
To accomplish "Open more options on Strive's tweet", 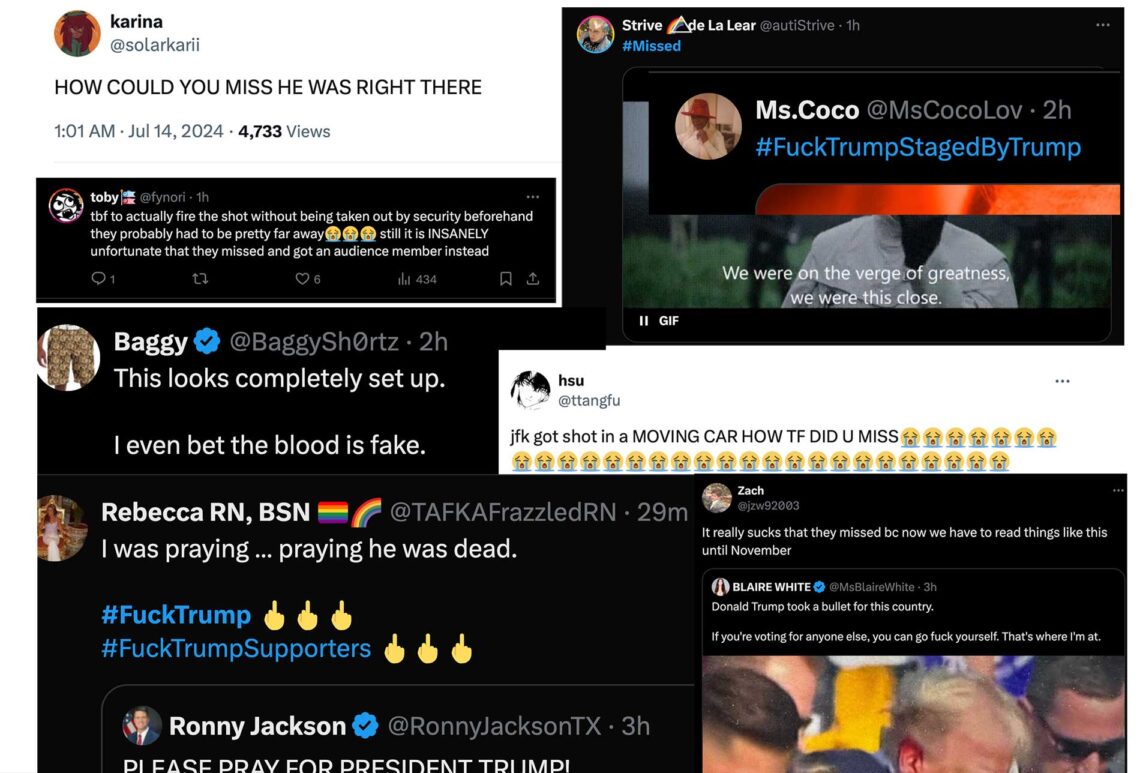I will click(x=1103, y=25).
